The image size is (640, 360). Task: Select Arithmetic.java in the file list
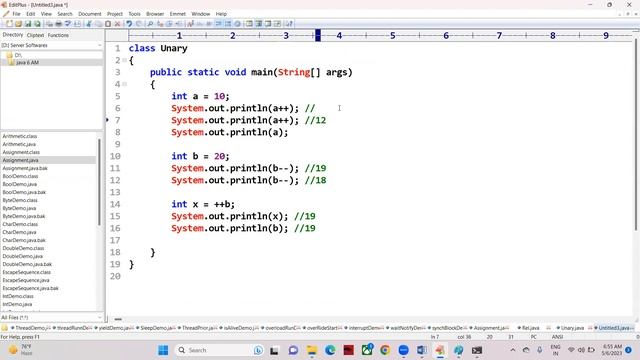19,144
